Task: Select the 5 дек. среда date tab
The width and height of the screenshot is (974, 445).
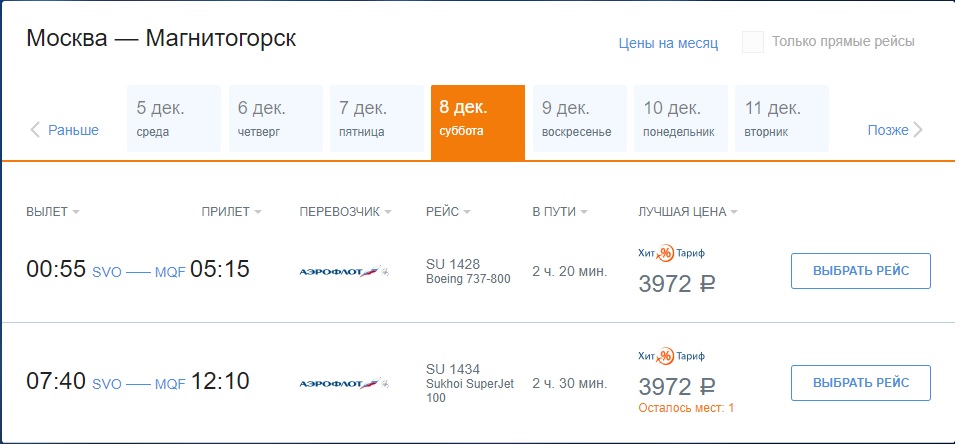Action: click(174, 119)
